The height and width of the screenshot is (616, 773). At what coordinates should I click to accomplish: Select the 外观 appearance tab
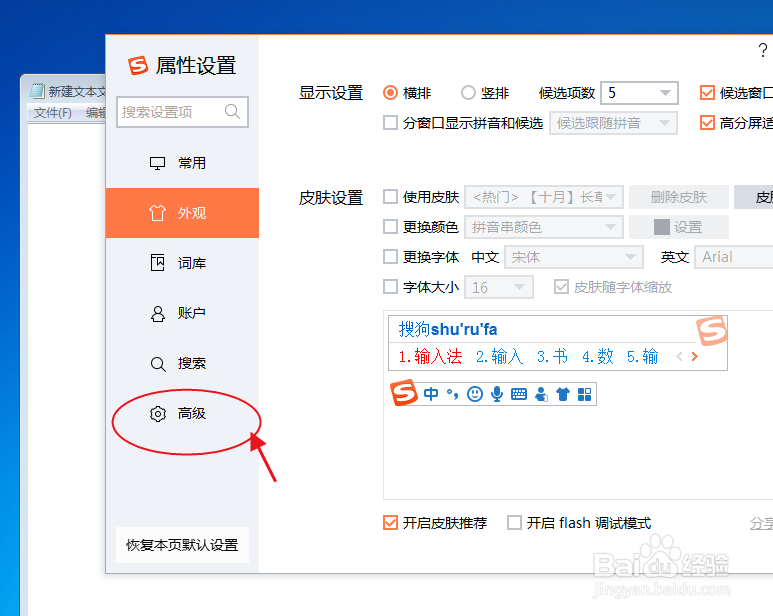point(182,213)
